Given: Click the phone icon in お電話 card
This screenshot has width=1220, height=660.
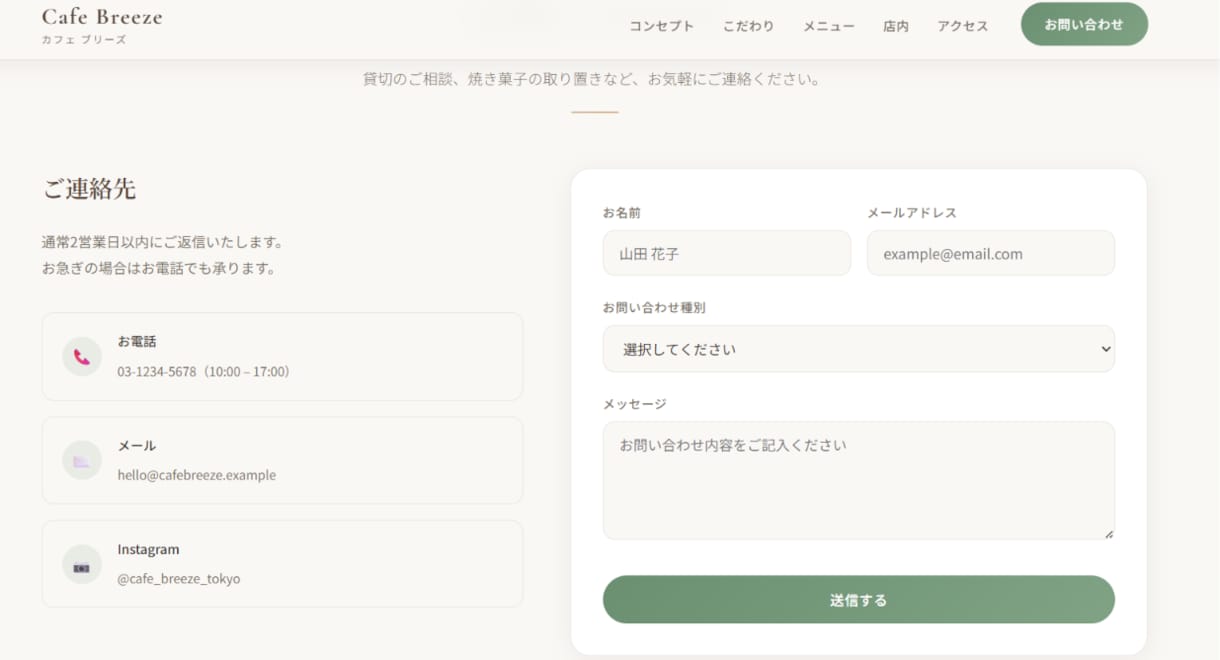Looking at the screenshot, I should pyautogui.click(x=82, y=357).
